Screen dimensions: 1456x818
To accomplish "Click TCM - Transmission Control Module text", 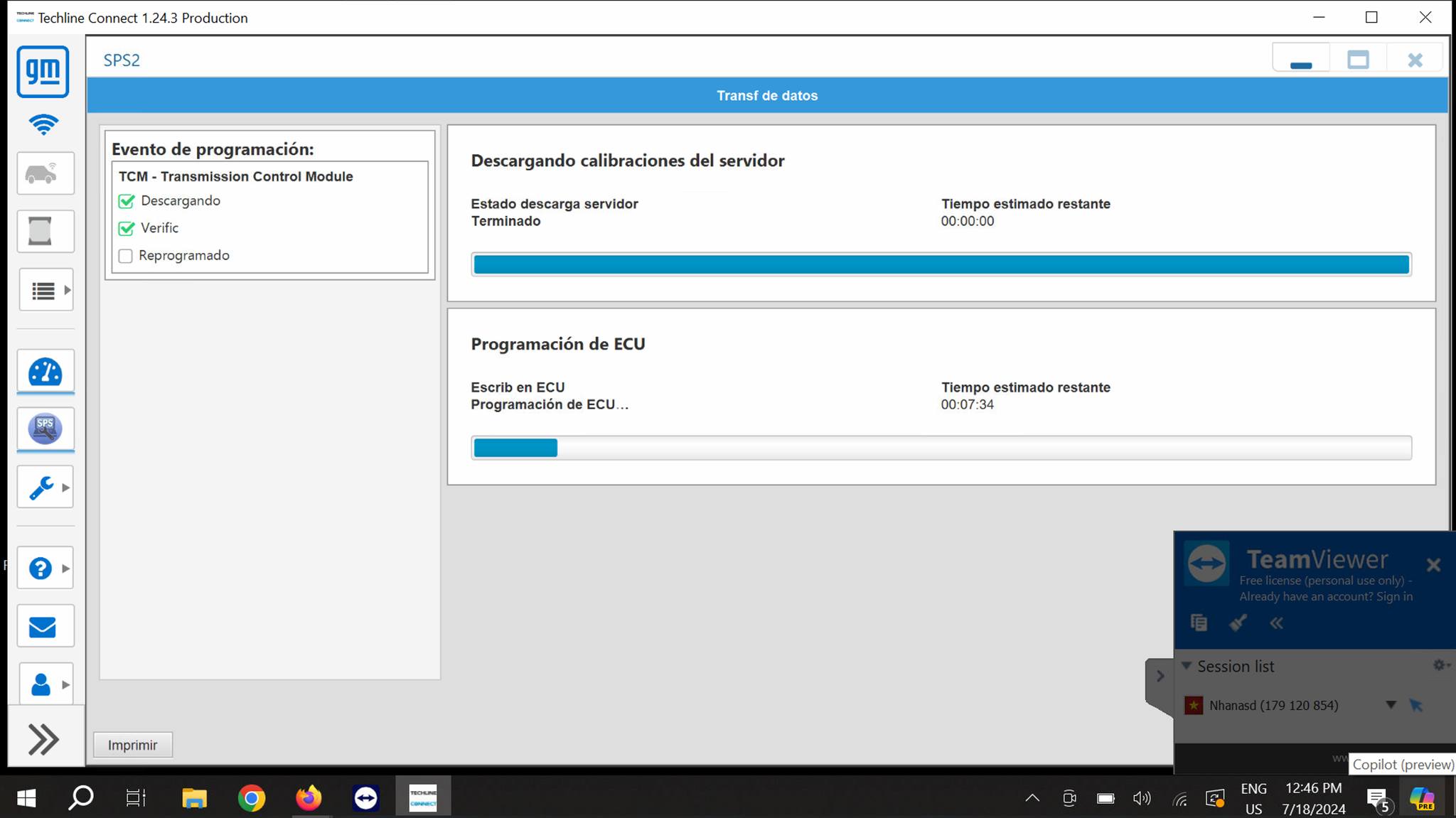I will [236, 176].
